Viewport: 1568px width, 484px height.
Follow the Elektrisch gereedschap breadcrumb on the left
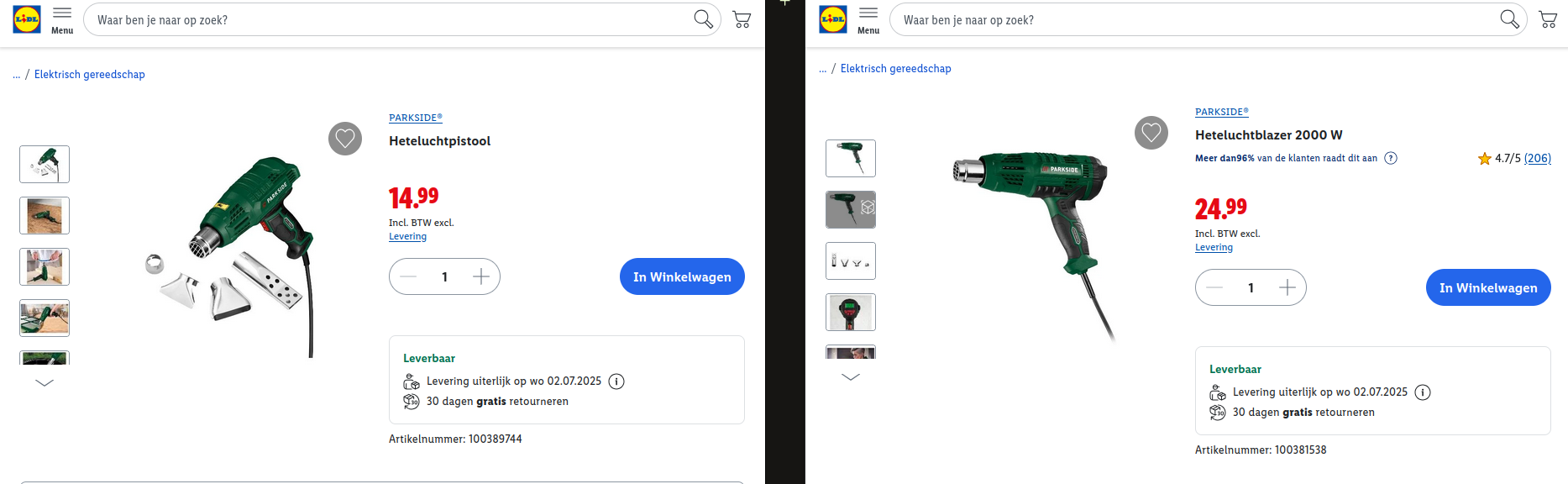[90, 74]
